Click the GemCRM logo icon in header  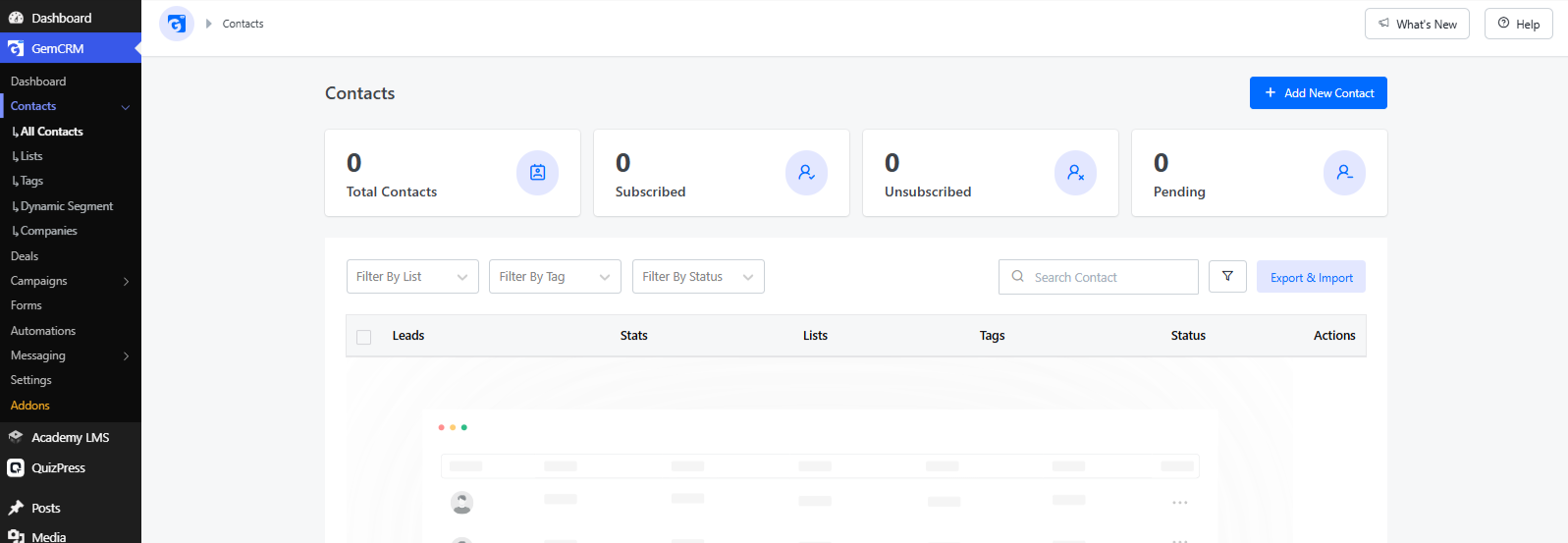pos(177,24)
